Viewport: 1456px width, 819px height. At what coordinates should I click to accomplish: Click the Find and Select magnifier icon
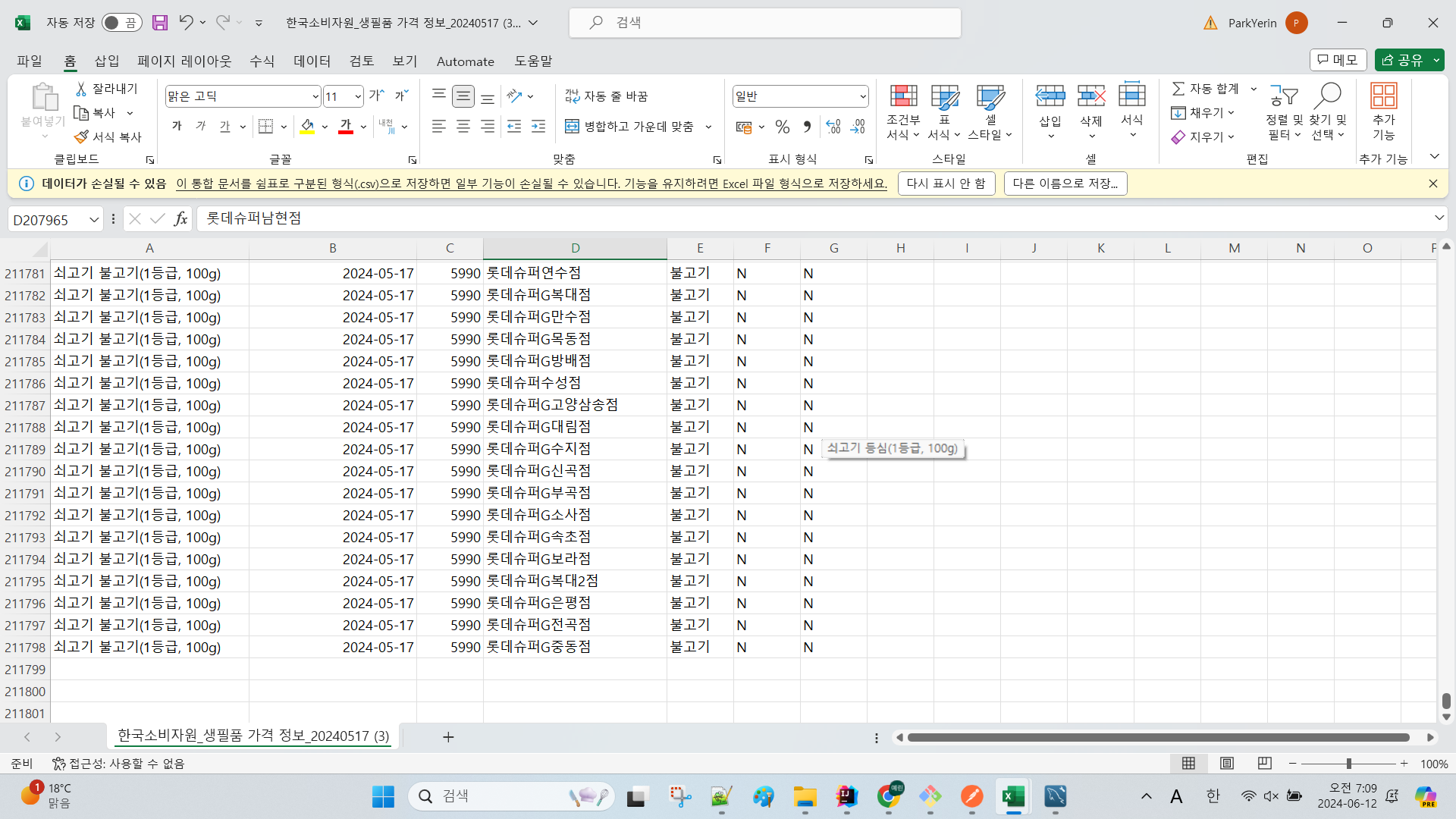(1328, 96)
